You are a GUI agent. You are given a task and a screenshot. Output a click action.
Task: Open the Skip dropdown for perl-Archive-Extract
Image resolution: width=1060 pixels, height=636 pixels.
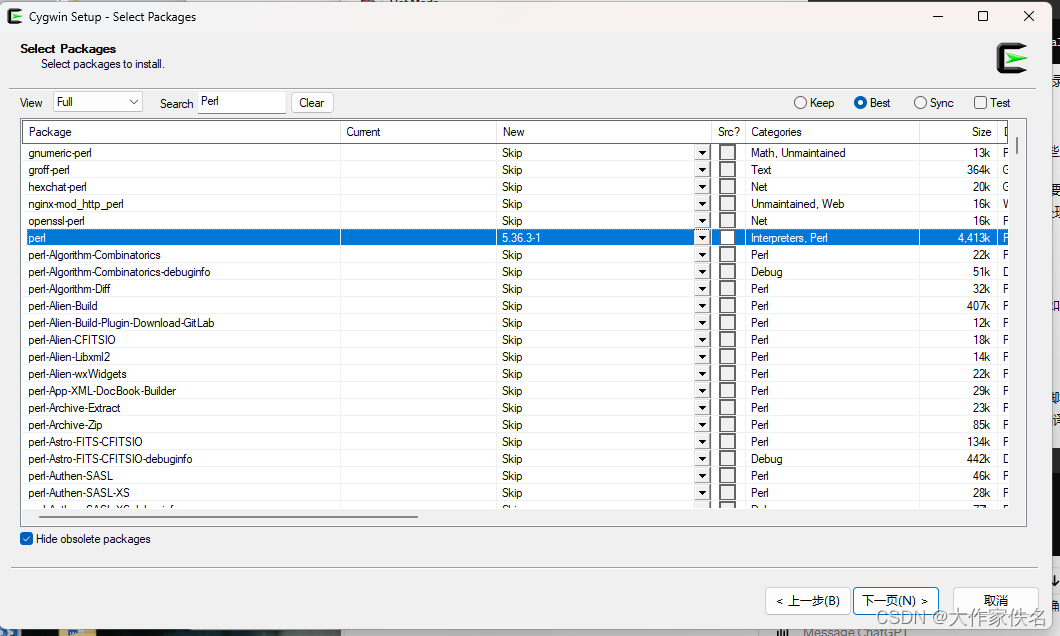click(x=702, y=408)
